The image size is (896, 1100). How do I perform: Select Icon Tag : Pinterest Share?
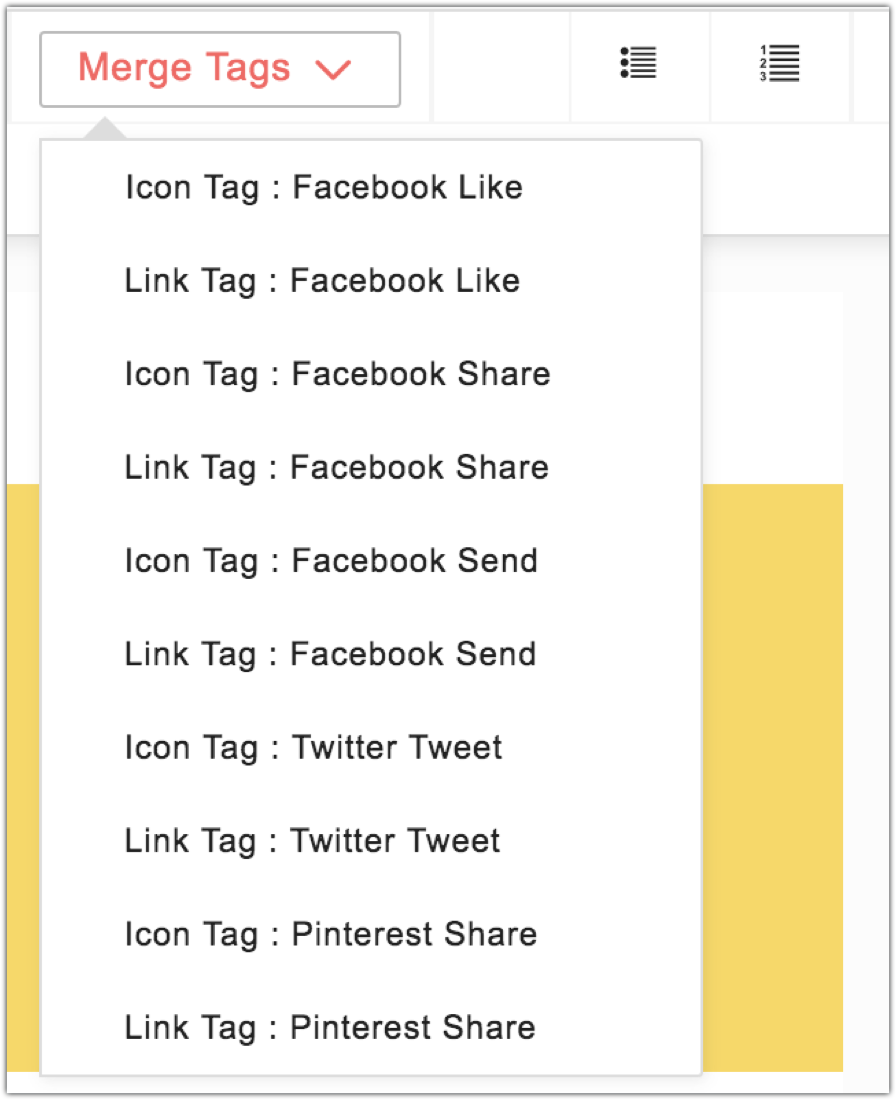pyautogui.click(x=330, y=934)
